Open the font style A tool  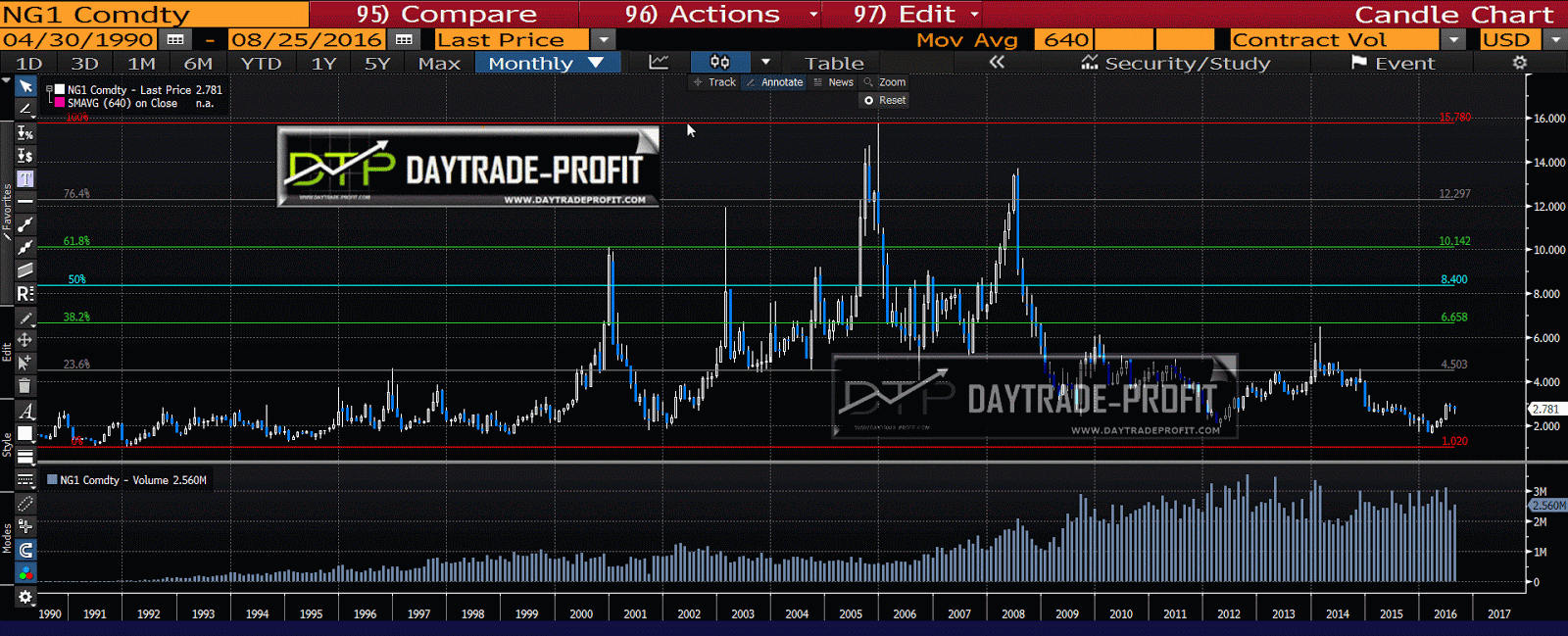coord(25,411)
